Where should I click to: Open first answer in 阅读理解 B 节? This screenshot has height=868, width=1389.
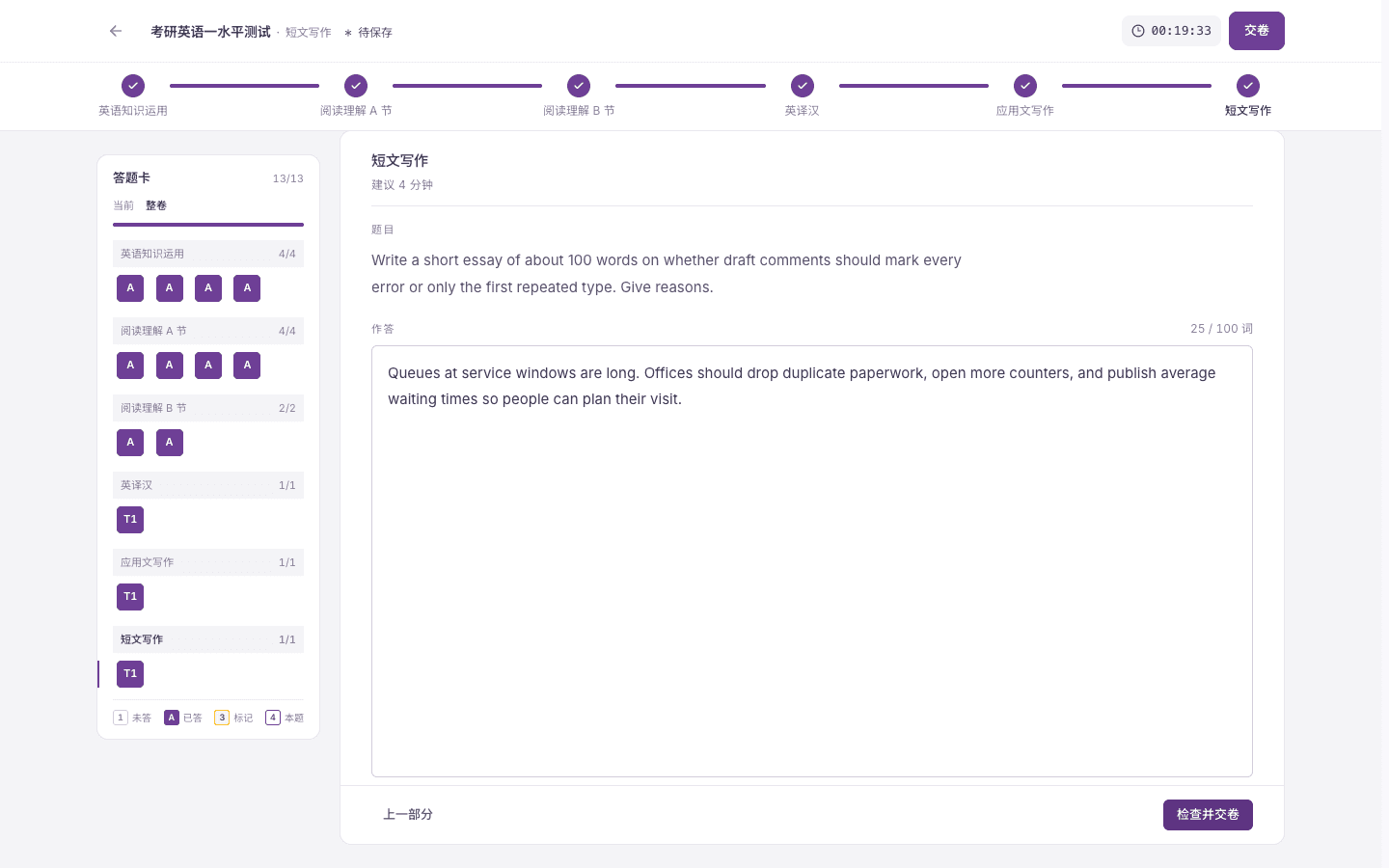(x=130, y=443)
